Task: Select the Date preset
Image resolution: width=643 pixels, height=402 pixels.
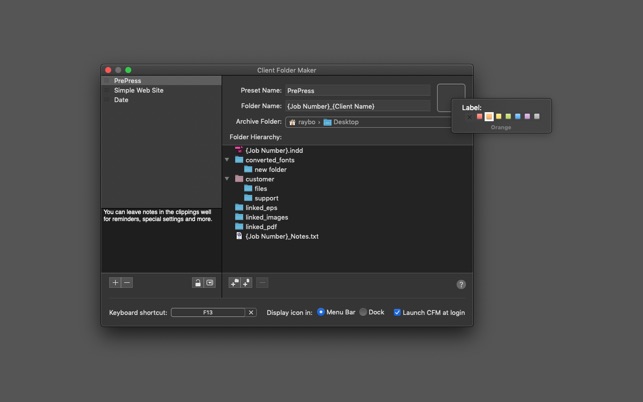Action: click(x=121, y=100)
